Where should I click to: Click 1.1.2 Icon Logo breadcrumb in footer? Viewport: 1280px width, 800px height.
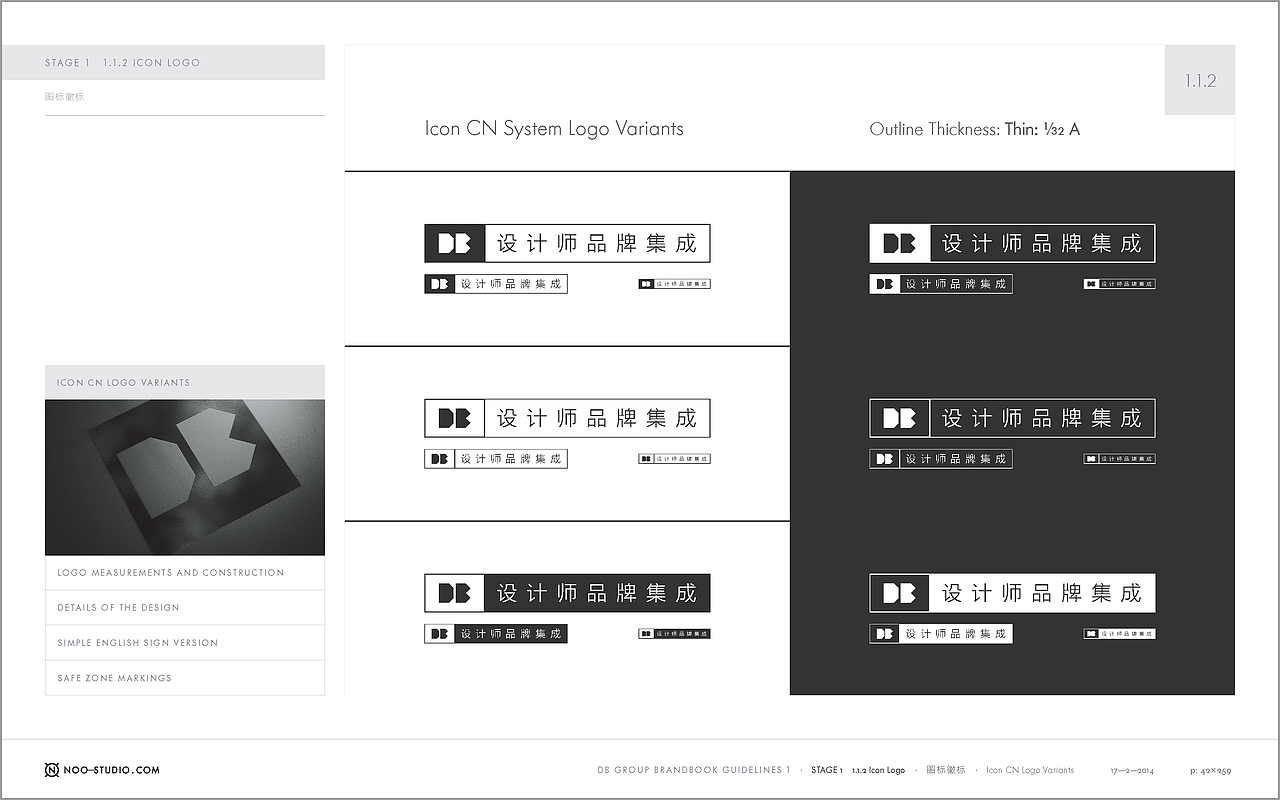(x=878, y=770)
